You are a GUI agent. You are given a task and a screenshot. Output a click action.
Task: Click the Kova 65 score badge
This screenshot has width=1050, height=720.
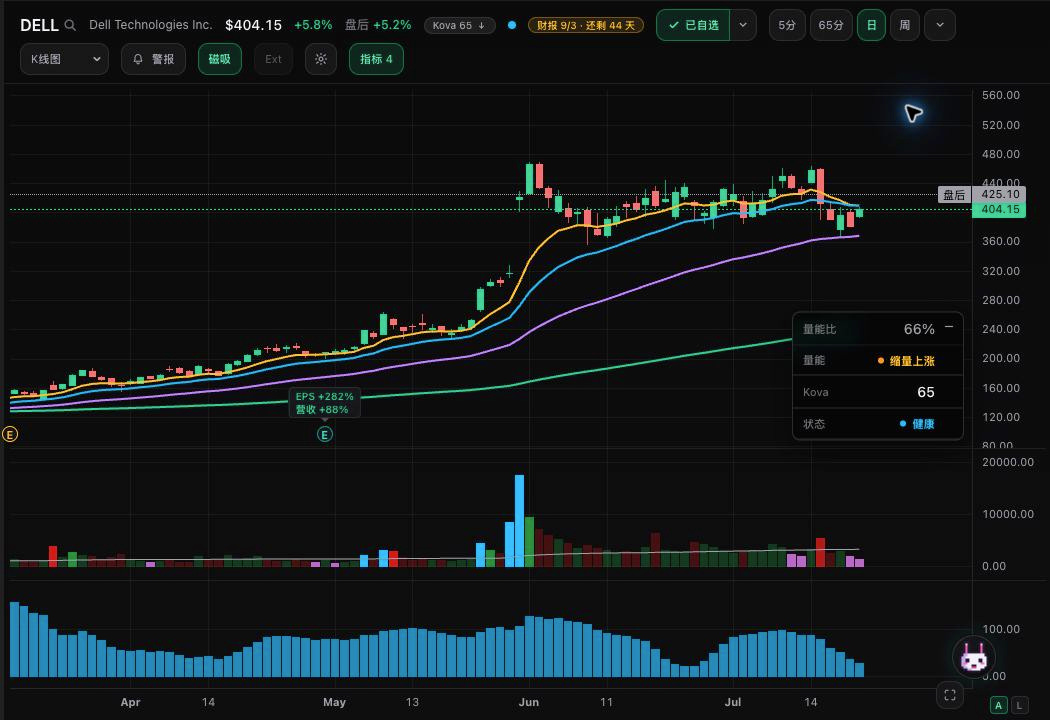click(x=459, y=25)
